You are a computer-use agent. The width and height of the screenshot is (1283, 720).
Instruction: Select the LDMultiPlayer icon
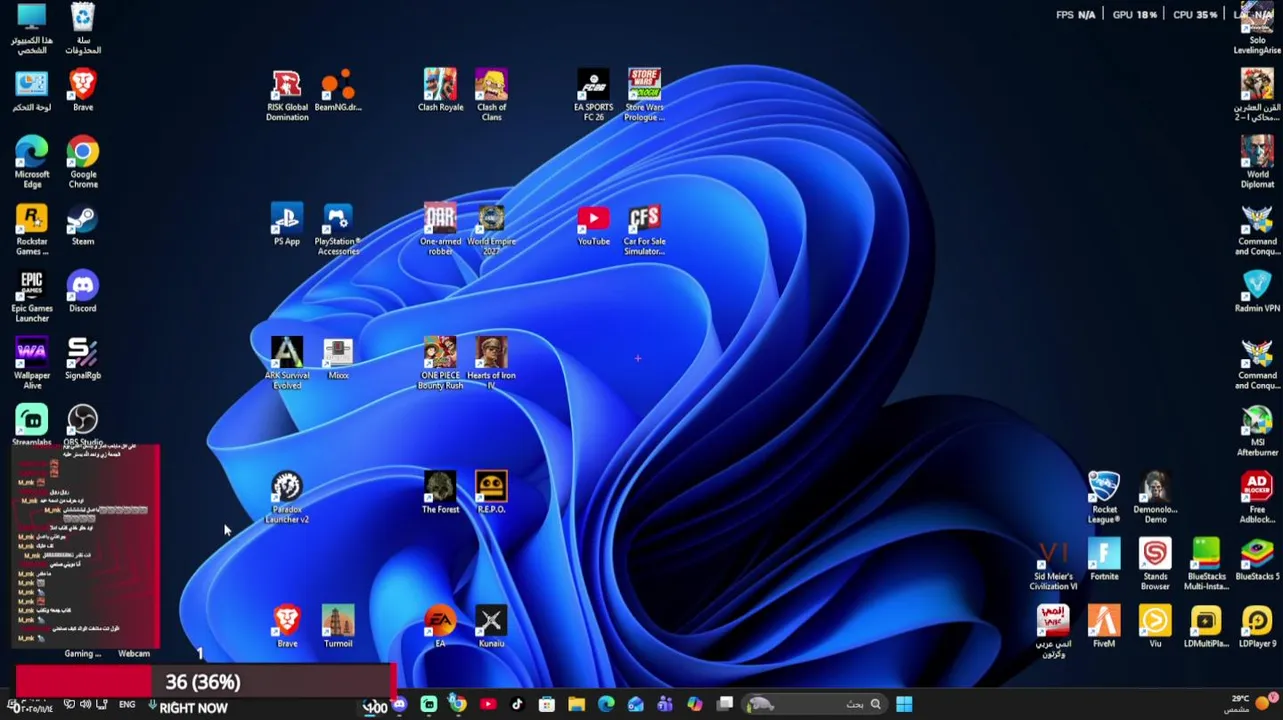pyautogui.click(x=1206, y=627)
